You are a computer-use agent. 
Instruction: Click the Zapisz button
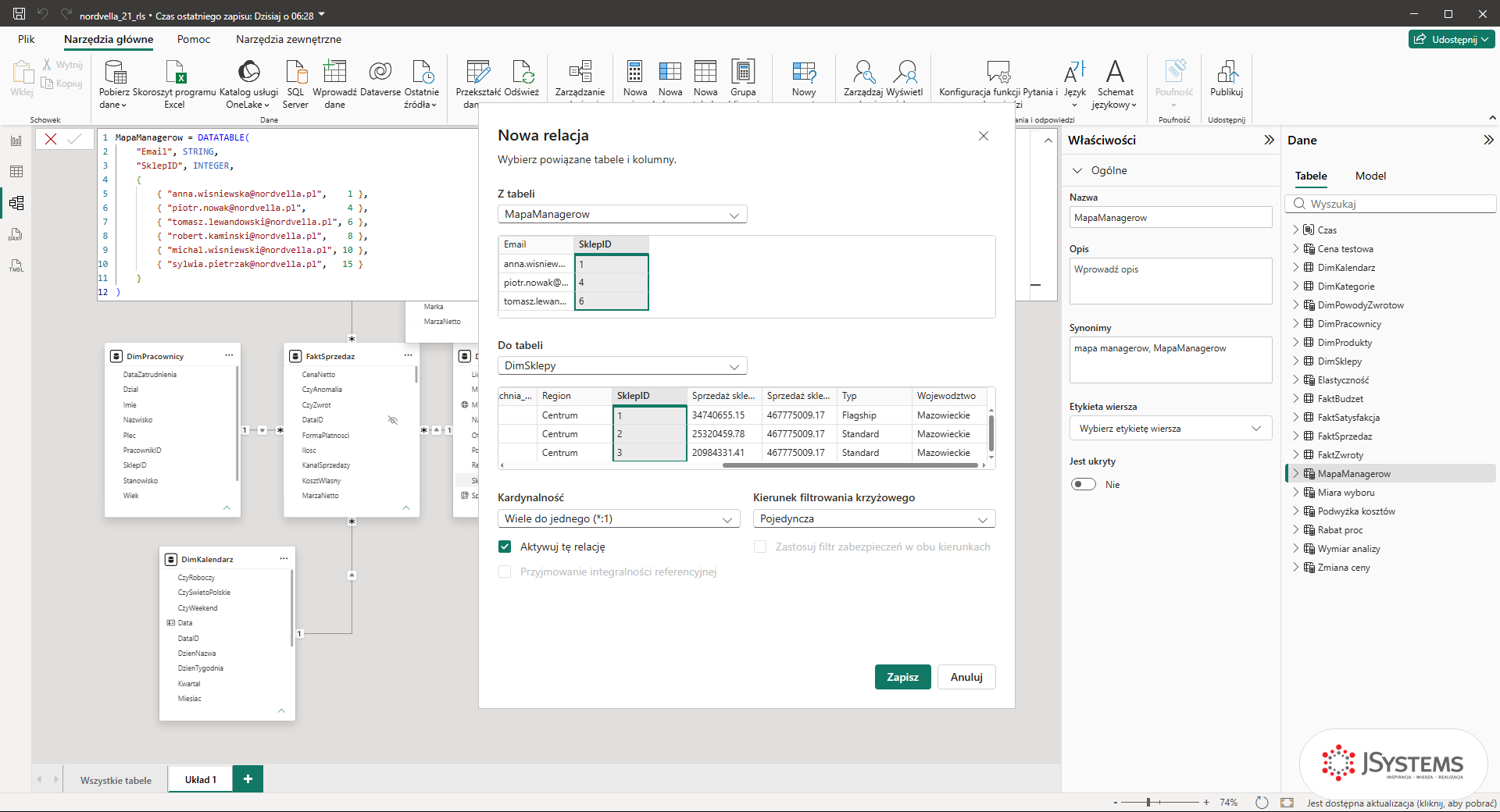click(902, 677)
